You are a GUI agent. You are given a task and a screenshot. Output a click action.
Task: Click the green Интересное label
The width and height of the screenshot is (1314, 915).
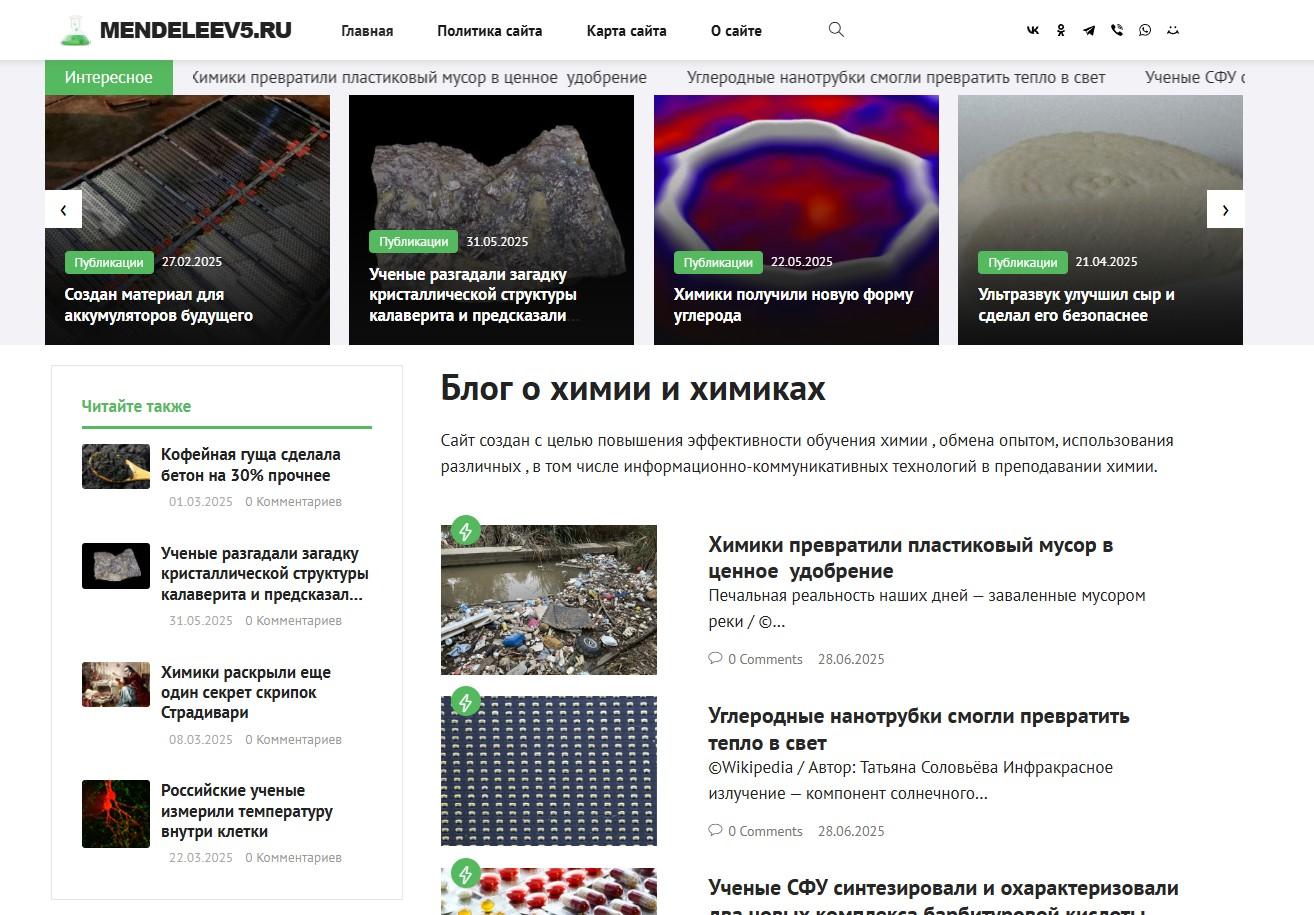pos(109,77)
